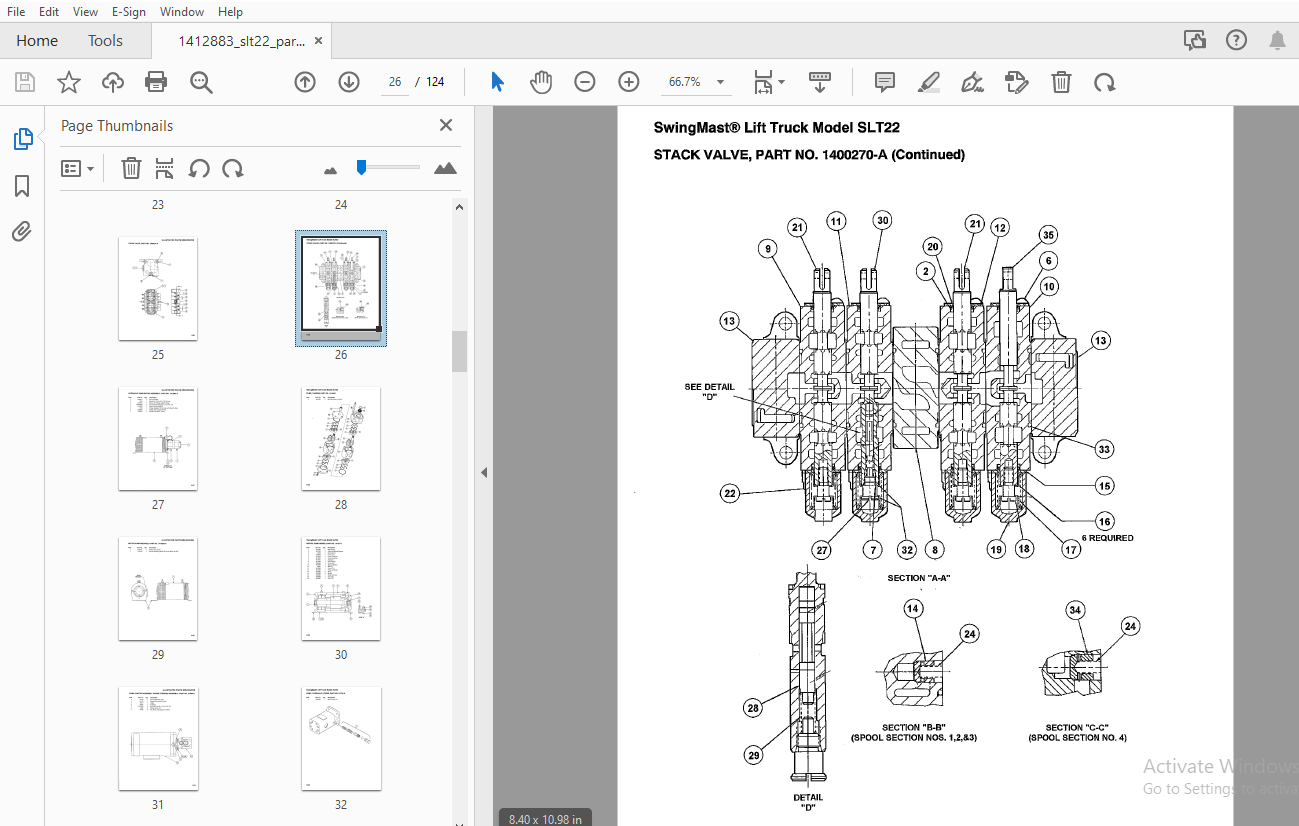Close the Page Thumbnails panel

coord(446,125)
